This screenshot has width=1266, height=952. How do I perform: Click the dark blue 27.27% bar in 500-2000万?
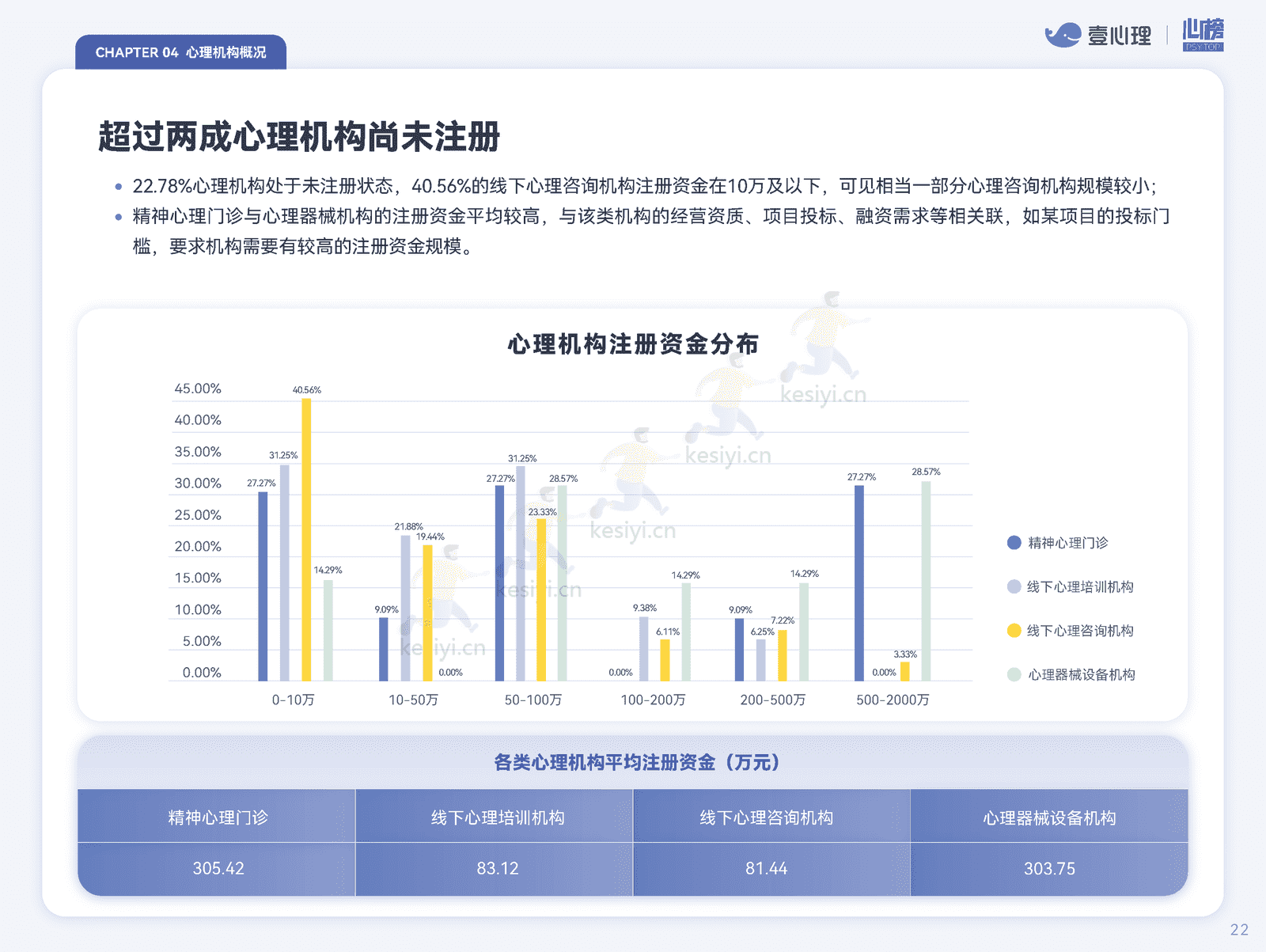(859, 583)
